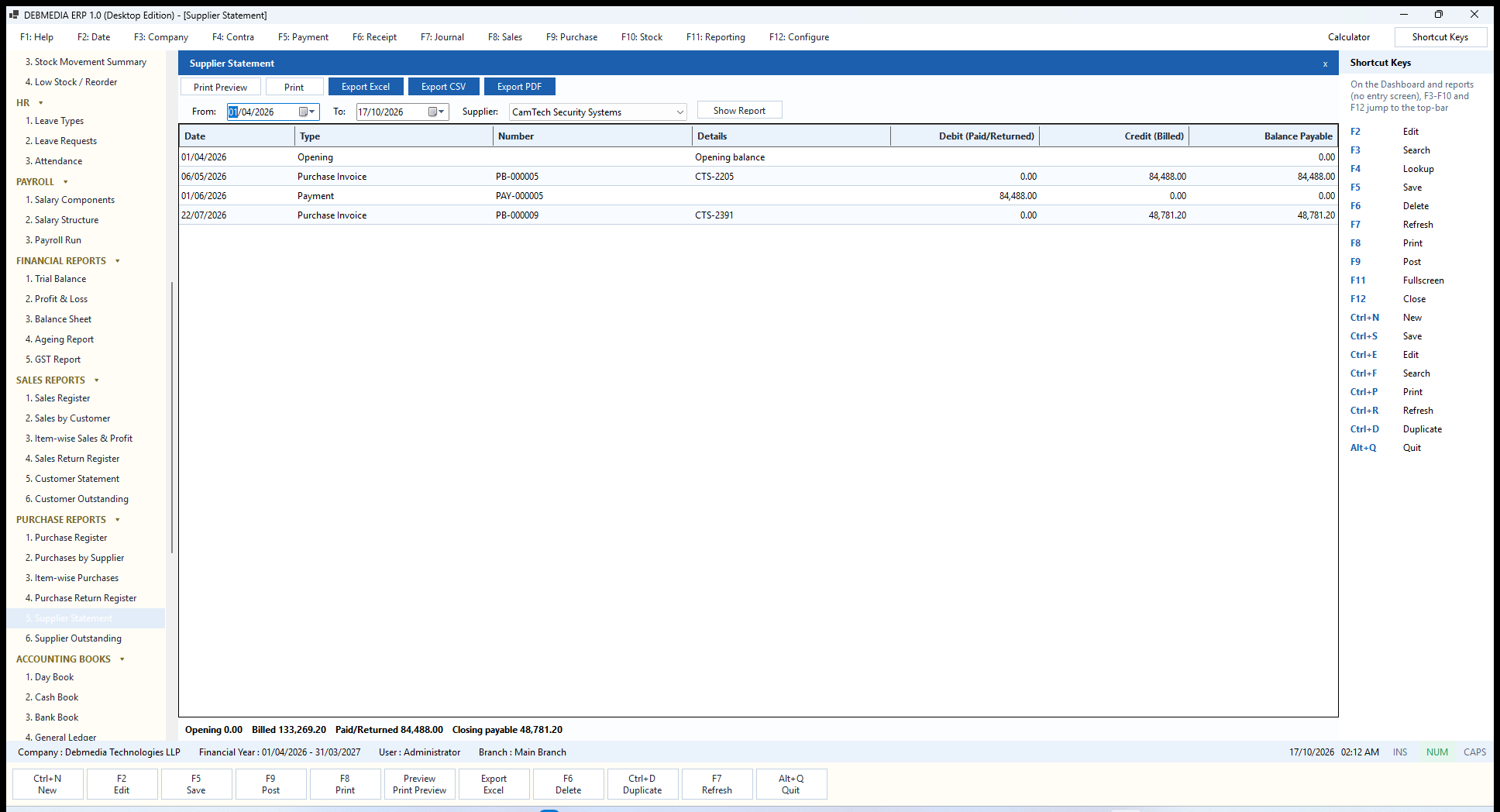This screenshot has height=812, width=1500.
Task: Click the Show Report button
Action: pos(739,111)
